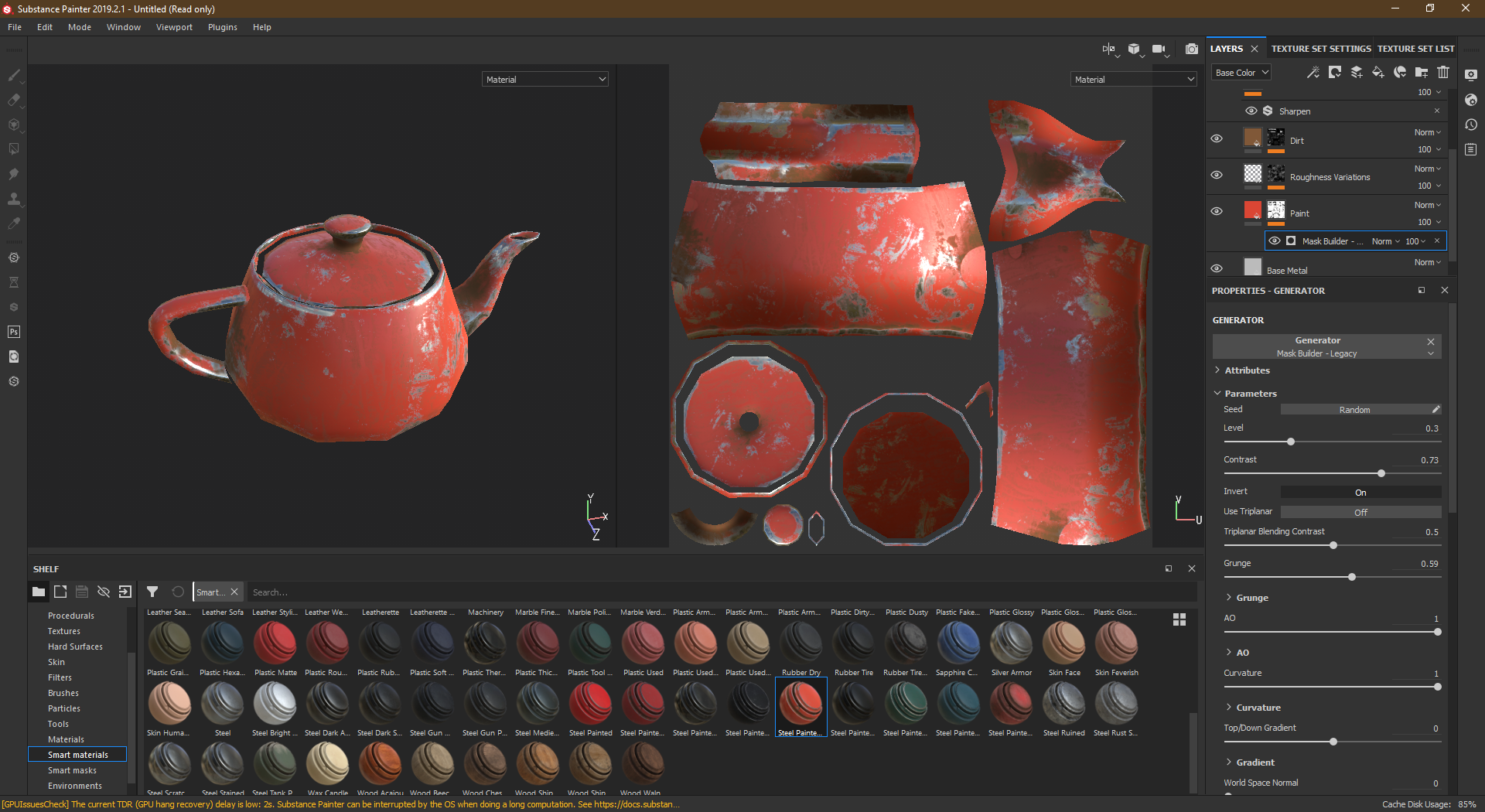Add a fill layer

click(x=1377, y=72)
